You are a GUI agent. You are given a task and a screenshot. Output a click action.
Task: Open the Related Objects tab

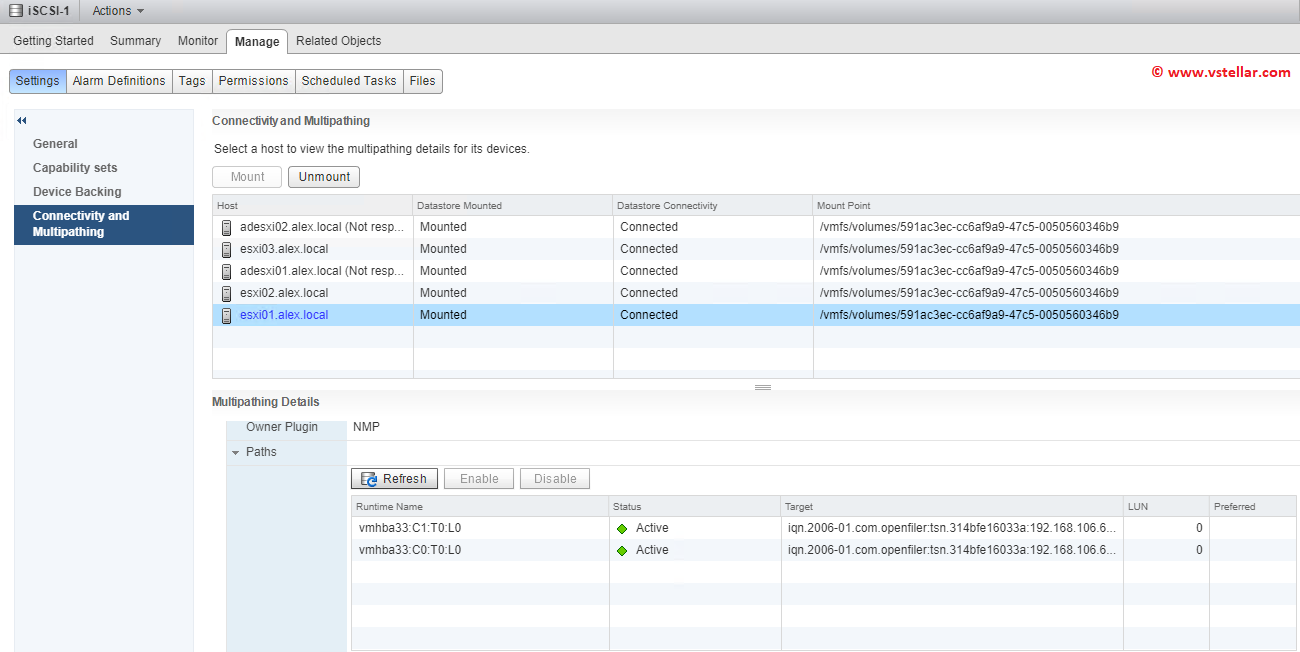pyautogui.click(x=338, y=41)
